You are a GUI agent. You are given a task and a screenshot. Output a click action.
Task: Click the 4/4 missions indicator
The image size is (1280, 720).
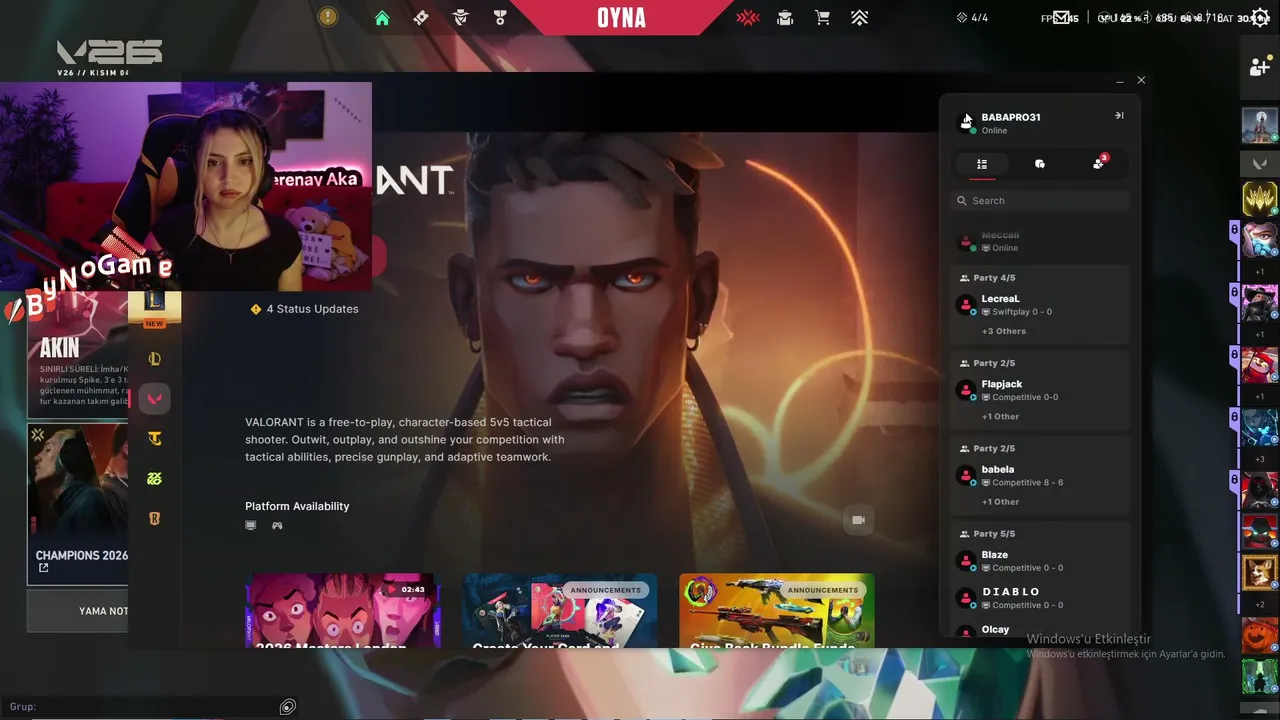click(x=972, y=18)
